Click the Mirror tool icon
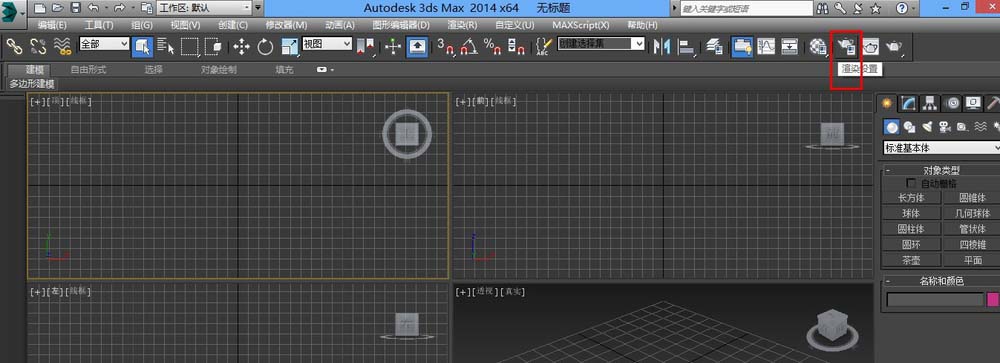 coord(661,46)
